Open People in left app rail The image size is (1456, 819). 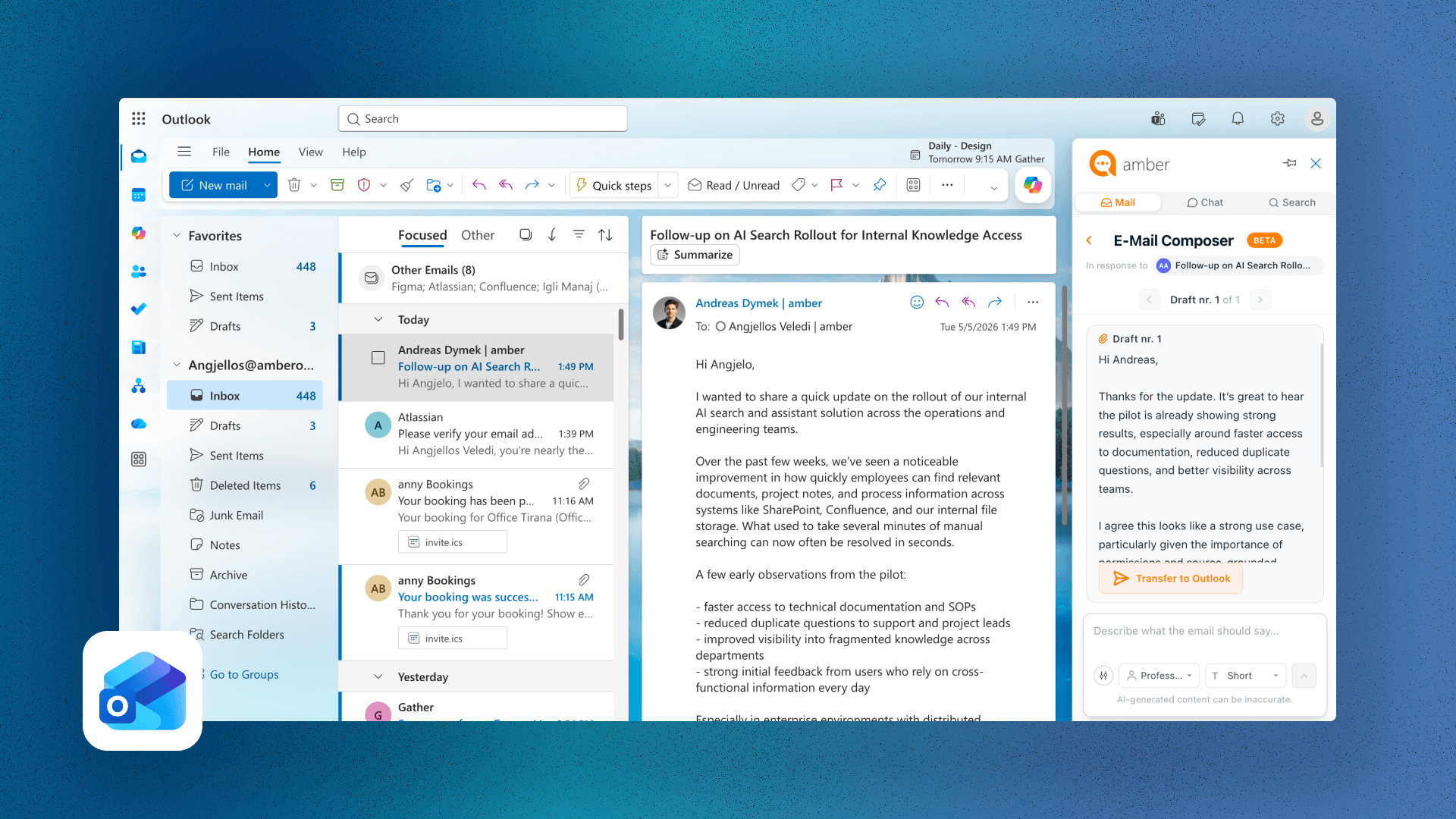pos(139,271)
